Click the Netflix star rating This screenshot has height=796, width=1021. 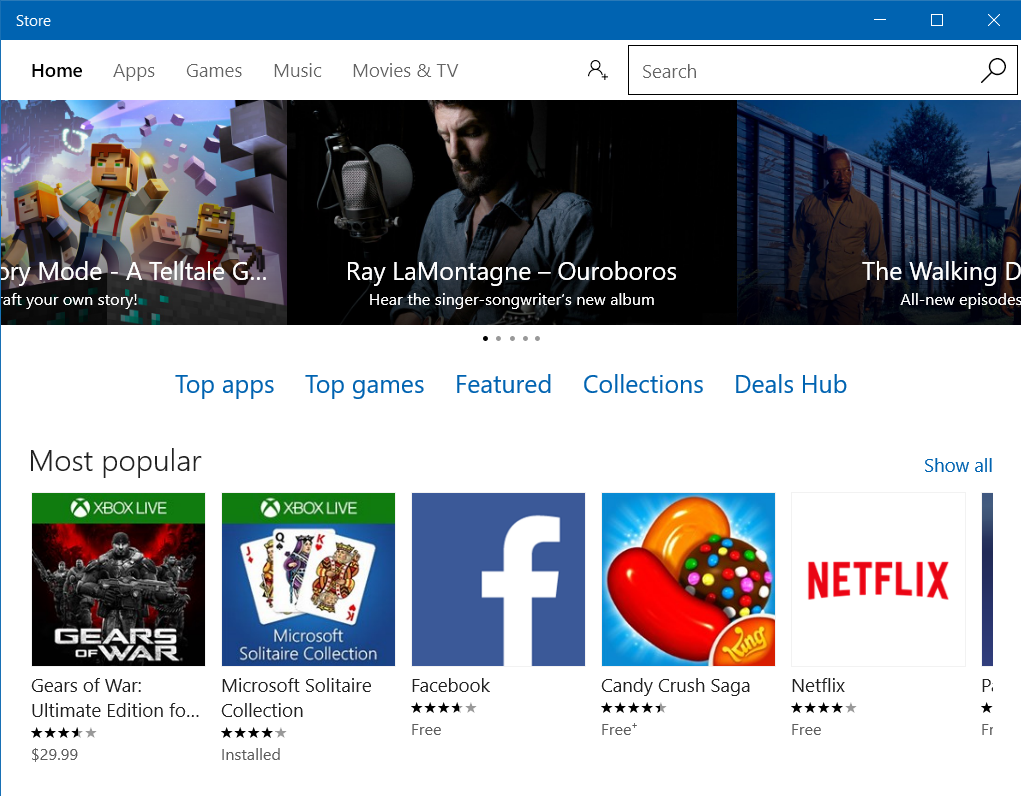[824, 708]
